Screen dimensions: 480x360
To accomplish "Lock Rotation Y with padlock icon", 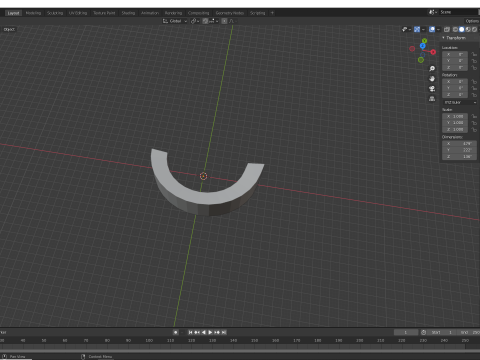I will click(x=474, y=88).
